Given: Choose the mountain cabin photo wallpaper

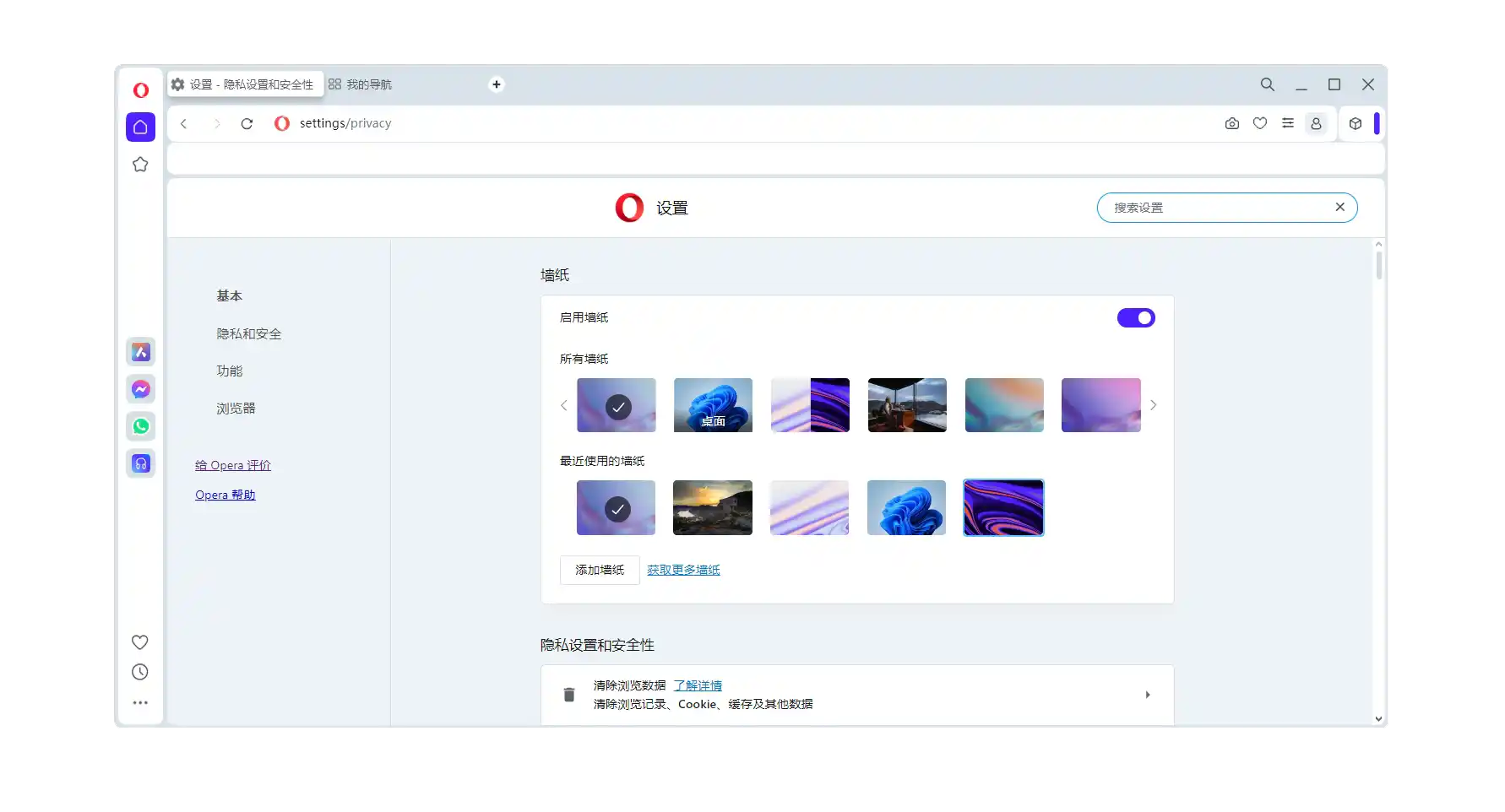Looking at the screenshot, I should pos(907,405).
